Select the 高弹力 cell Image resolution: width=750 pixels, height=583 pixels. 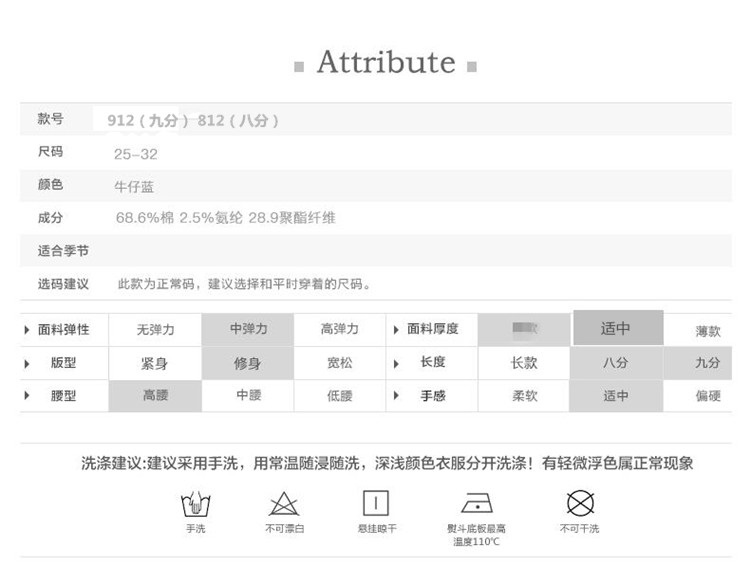[x=340, y=330]
